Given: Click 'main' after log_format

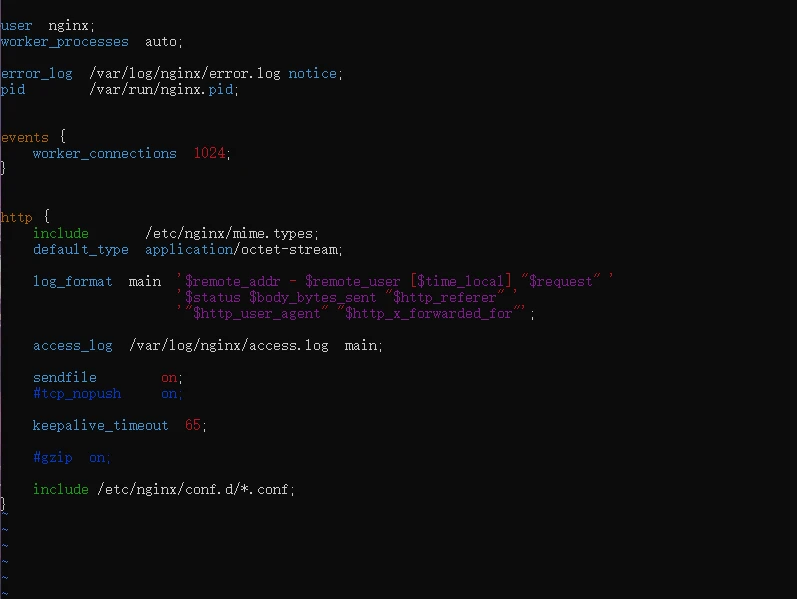Looking at the screenshot, I should (x=145, y=281).
